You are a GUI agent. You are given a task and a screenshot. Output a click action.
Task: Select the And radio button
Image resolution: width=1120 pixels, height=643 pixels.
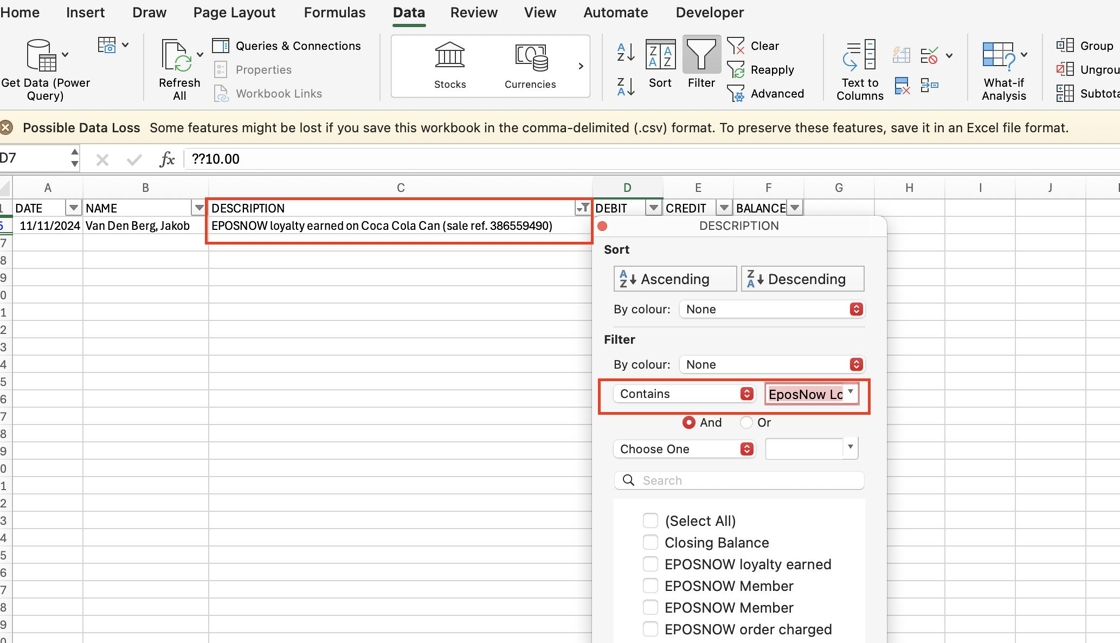coord(689,422)
